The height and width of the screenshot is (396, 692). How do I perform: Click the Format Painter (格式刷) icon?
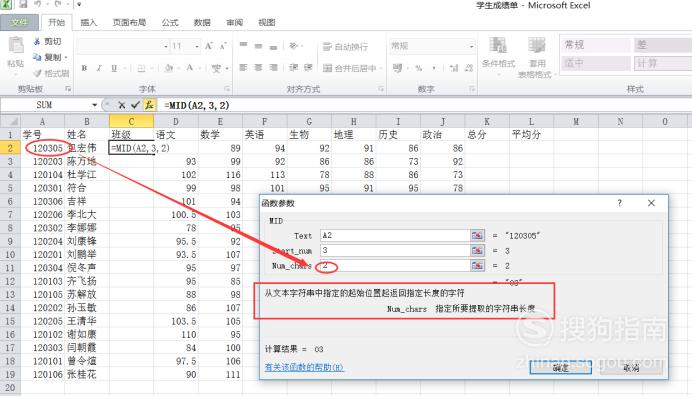tap(38, 73)
